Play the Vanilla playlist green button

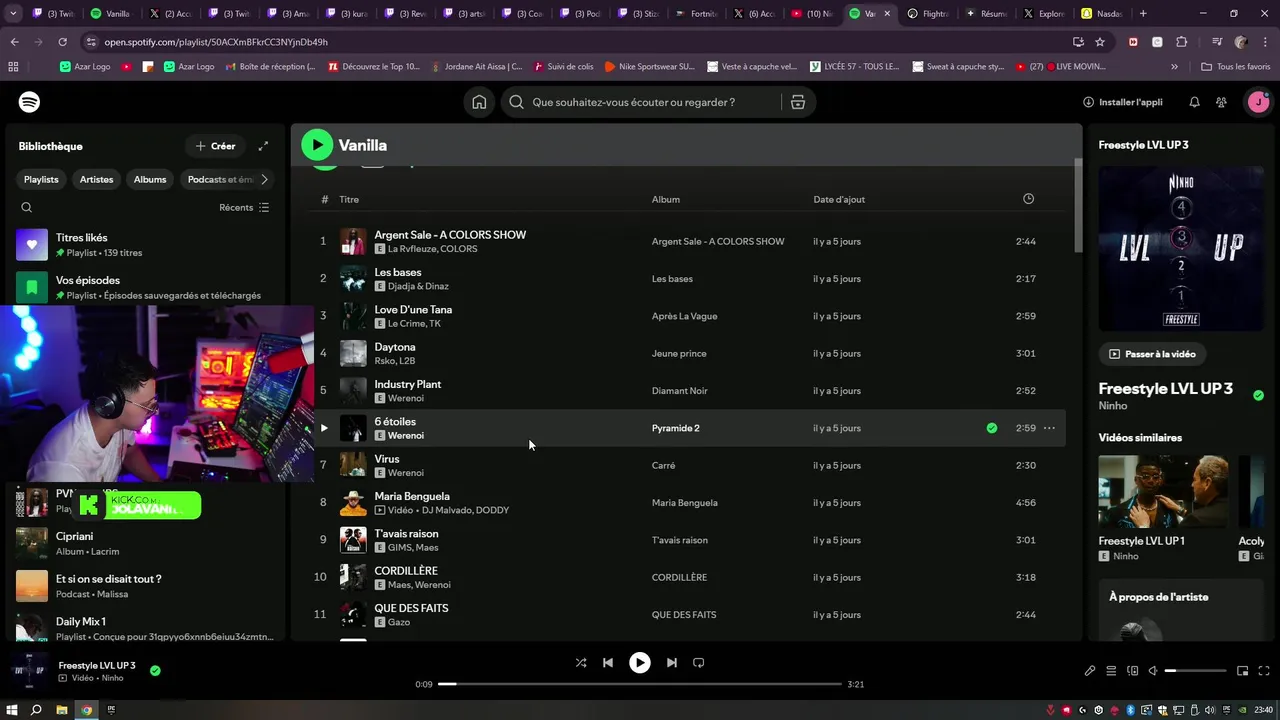point(317,145)
